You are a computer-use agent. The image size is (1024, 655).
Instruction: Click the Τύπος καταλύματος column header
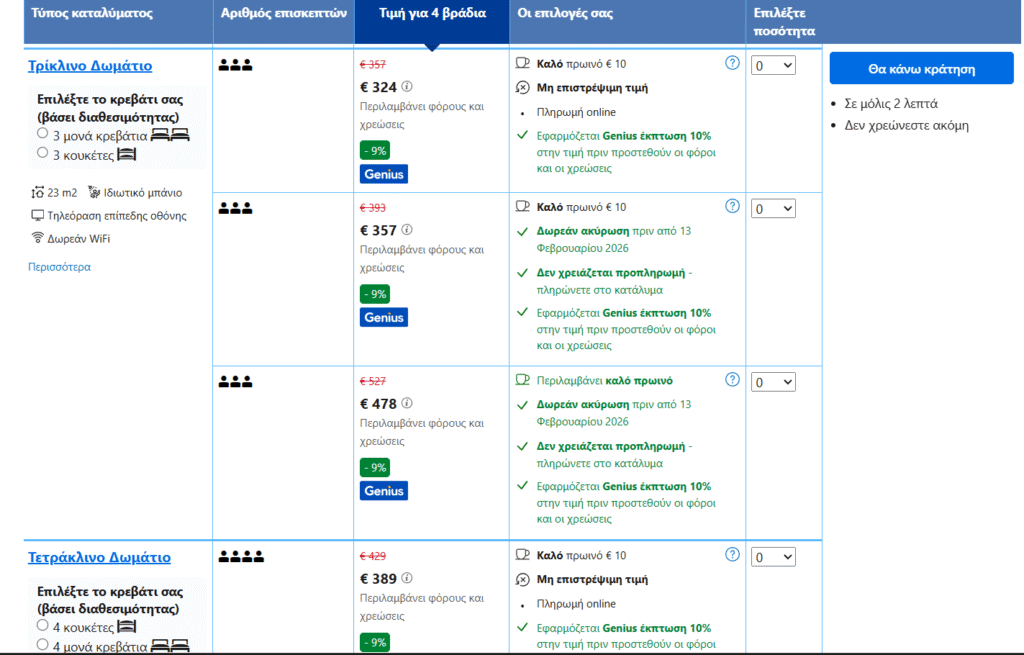pos(91,14)
